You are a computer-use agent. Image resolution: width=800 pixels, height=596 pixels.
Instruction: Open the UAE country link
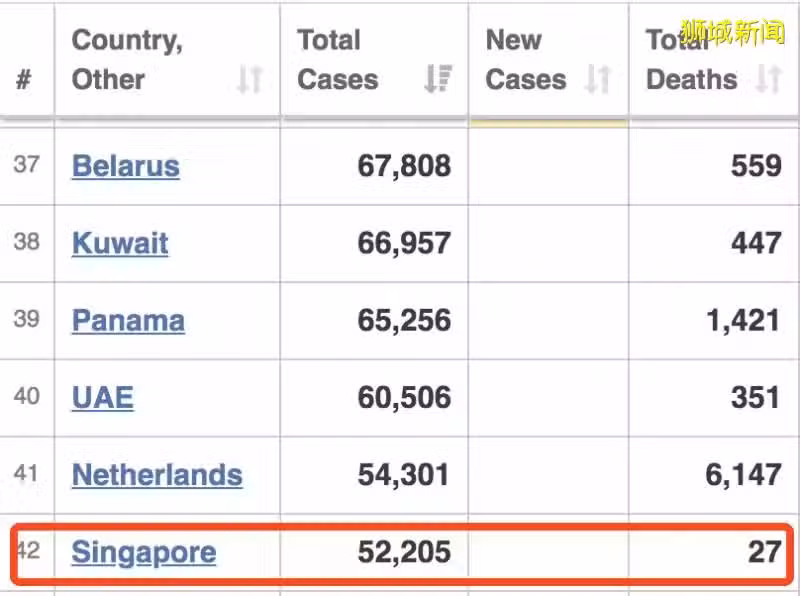point(103,398)
